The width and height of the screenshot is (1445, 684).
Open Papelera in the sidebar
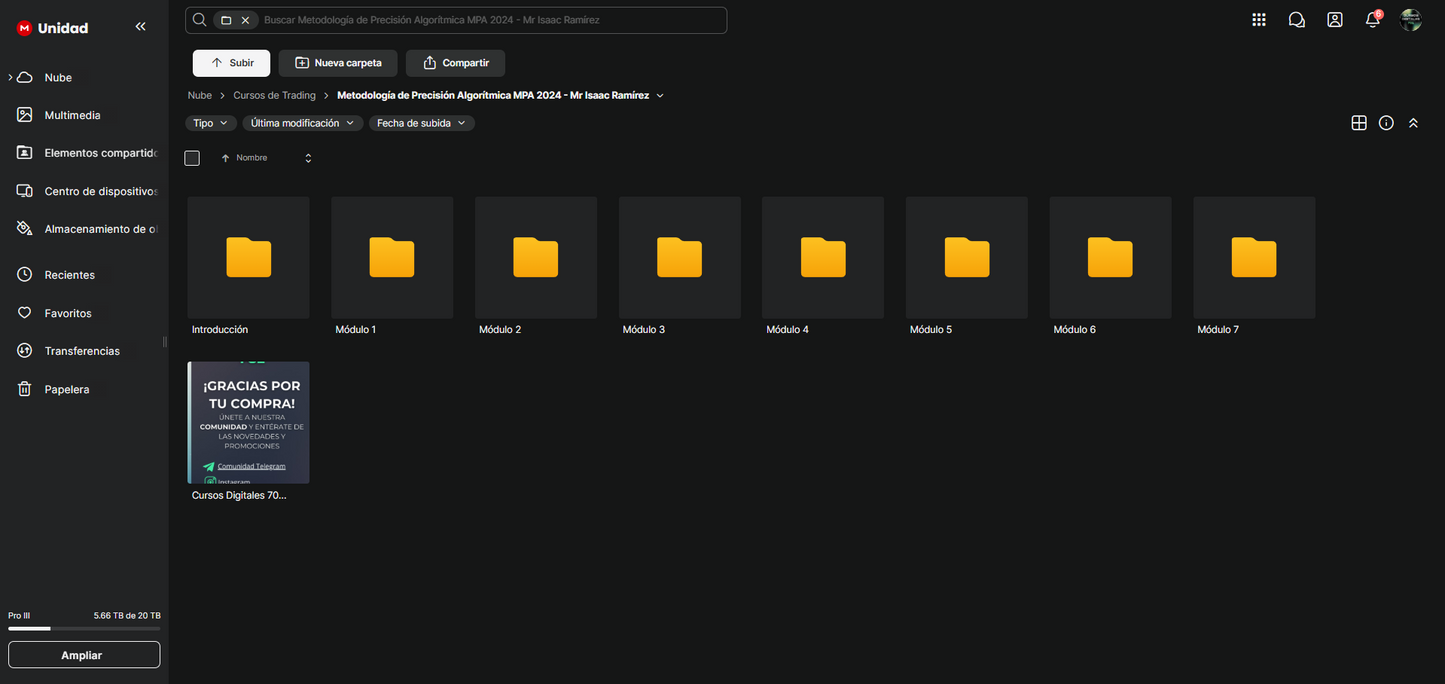[x=66, y=389]
